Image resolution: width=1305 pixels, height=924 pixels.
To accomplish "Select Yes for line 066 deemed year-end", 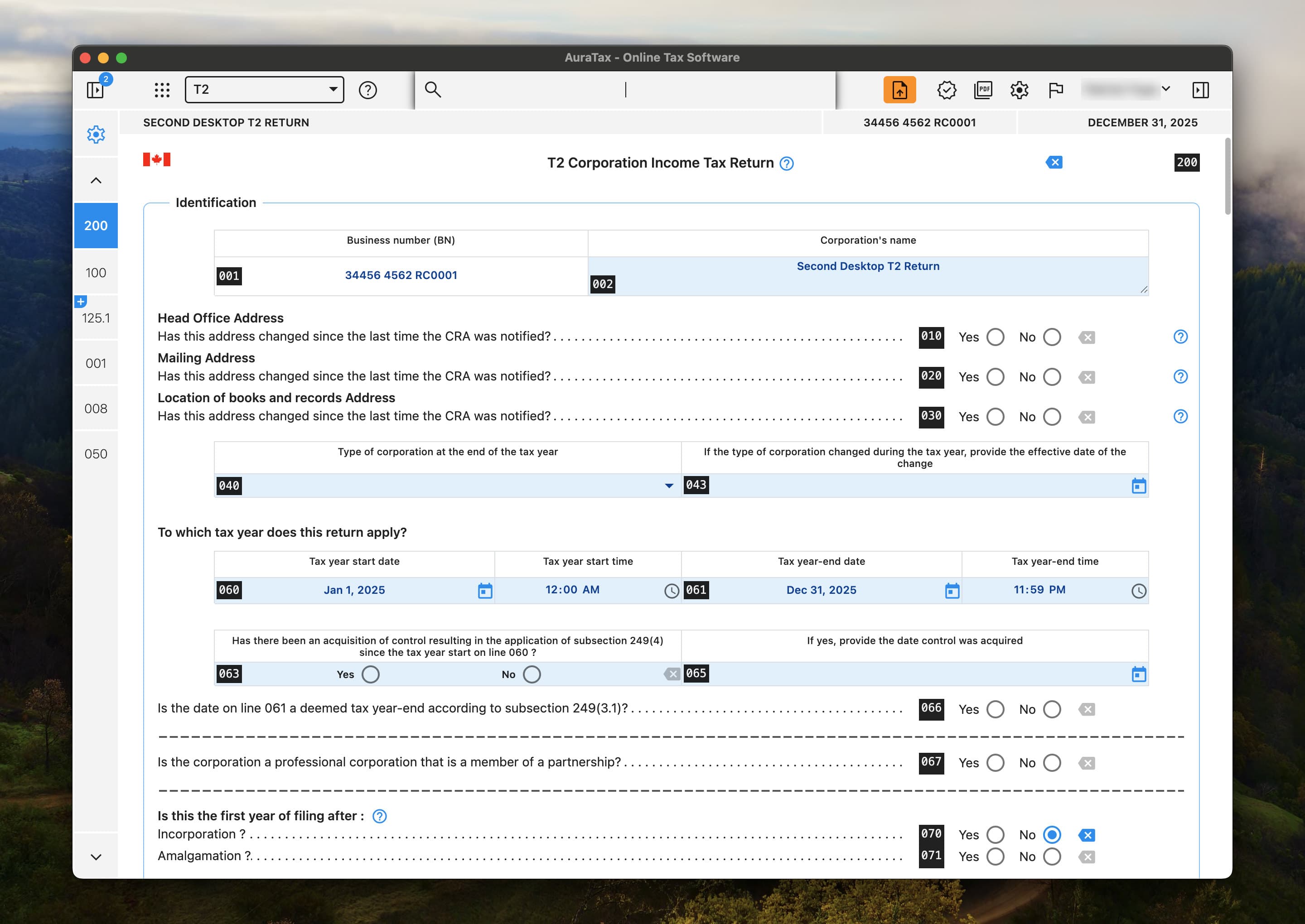I will click(996, 709).
